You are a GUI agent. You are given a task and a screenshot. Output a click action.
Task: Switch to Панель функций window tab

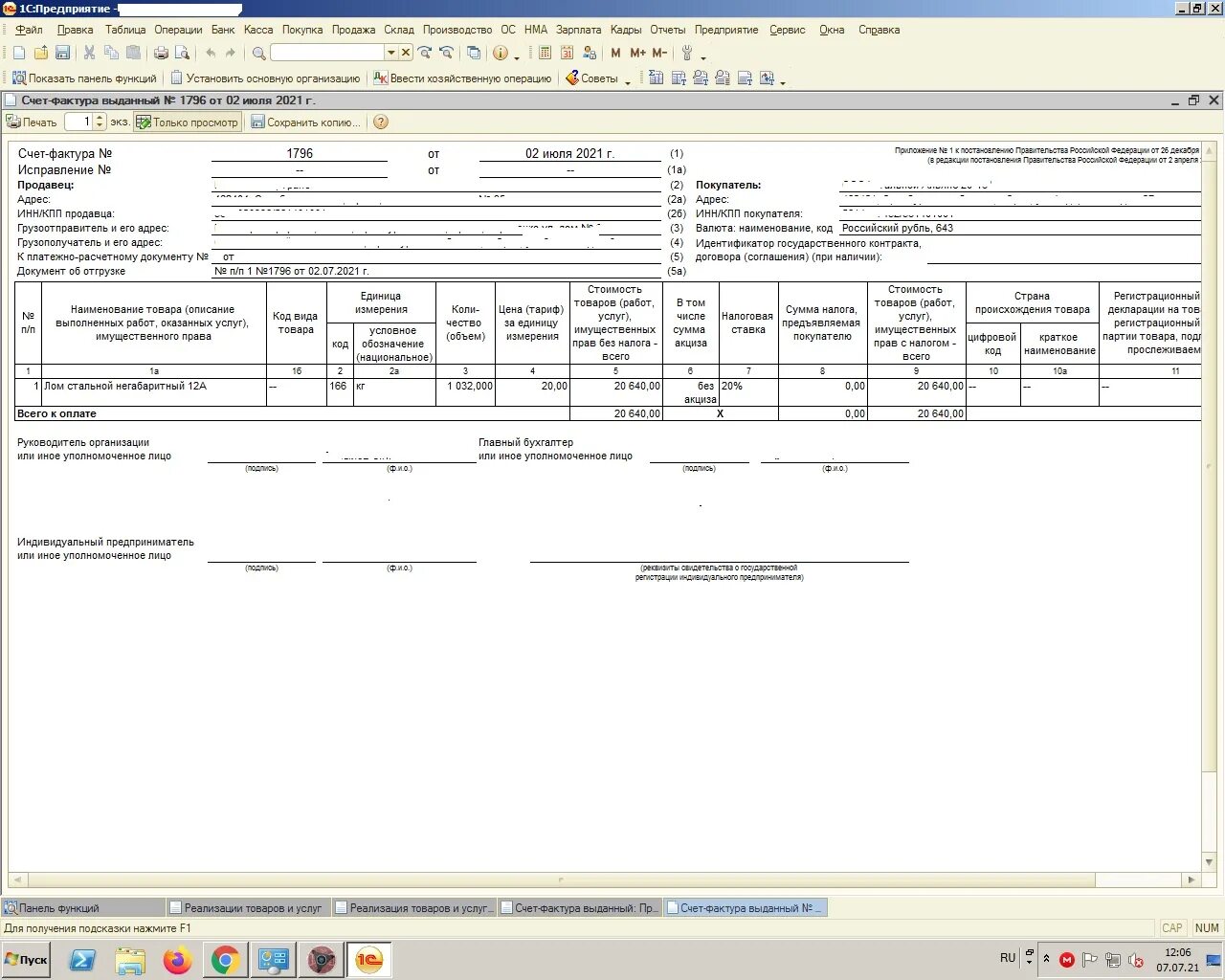point(83,908)
